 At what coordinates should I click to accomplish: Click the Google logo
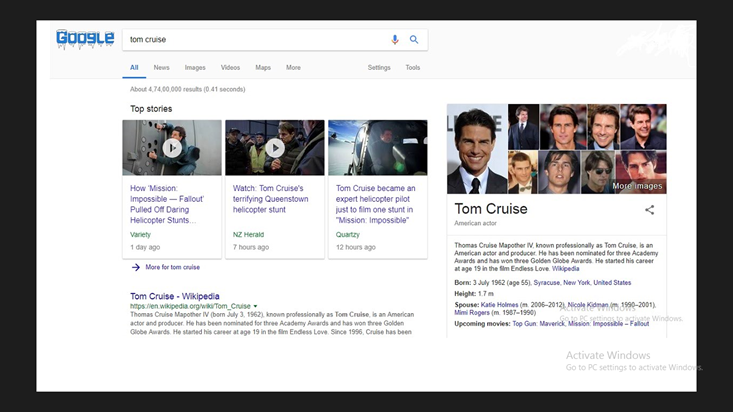[x=84, y=39]
